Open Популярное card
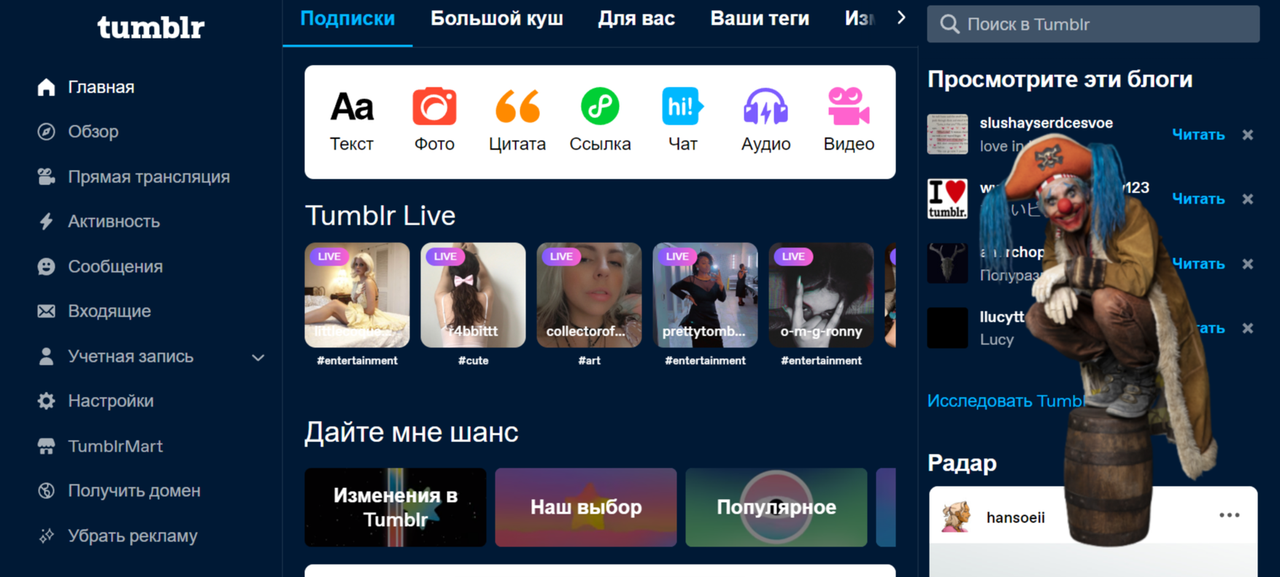 [776, 507]
